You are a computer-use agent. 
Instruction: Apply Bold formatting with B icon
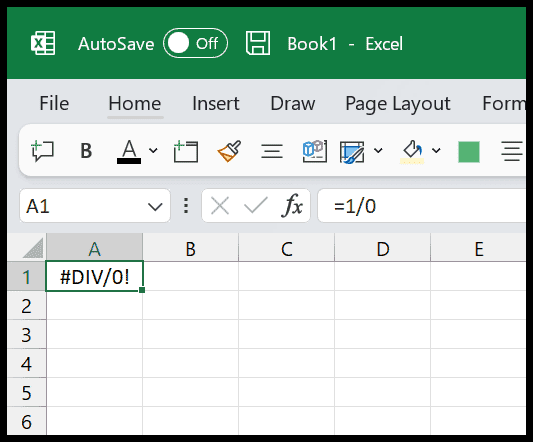pyautogui.click(x=86, y=151)
